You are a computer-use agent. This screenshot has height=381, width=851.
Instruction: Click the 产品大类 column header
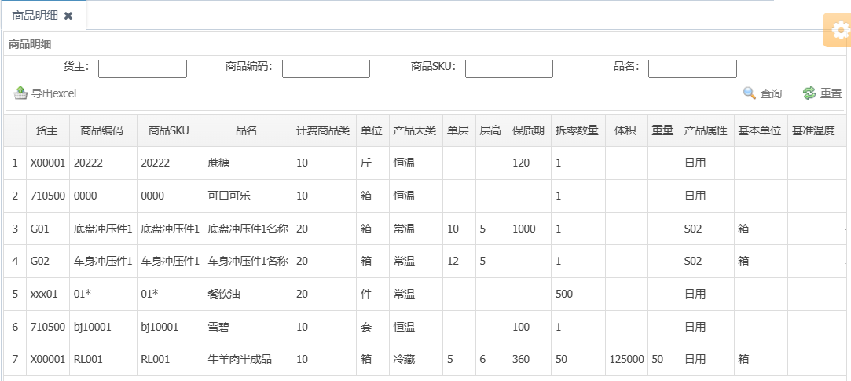415,131
